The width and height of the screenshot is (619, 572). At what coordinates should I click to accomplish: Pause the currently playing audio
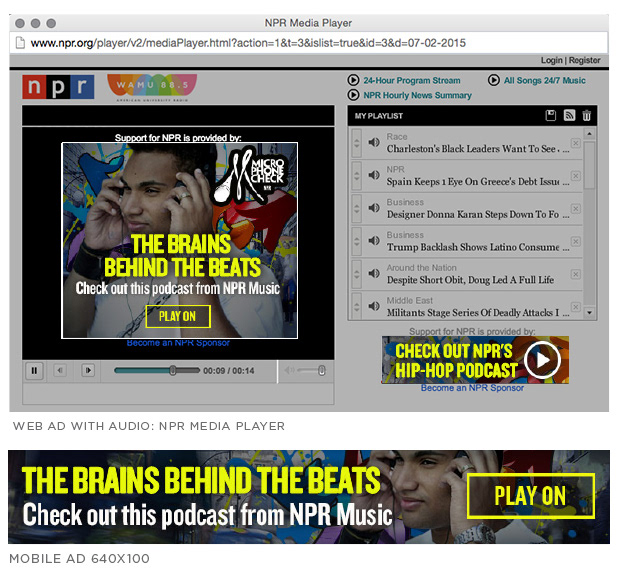pos(34,371)
